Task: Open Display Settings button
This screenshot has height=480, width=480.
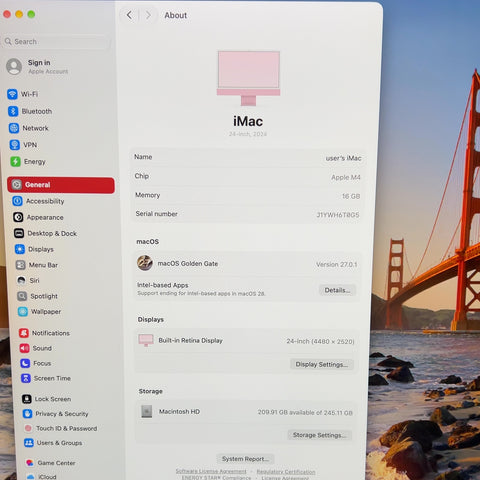Action: (322, 364)
